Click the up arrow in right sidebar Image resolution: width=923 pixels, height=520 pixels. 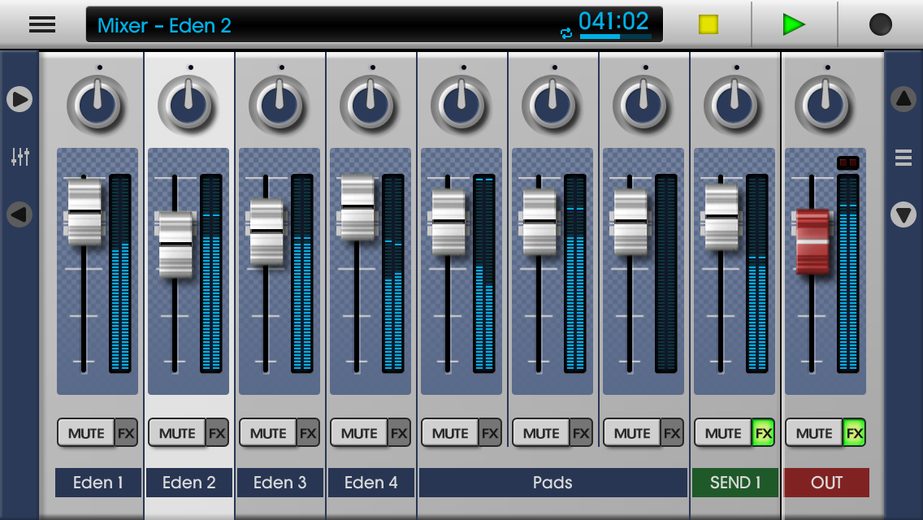click(904, 99)
